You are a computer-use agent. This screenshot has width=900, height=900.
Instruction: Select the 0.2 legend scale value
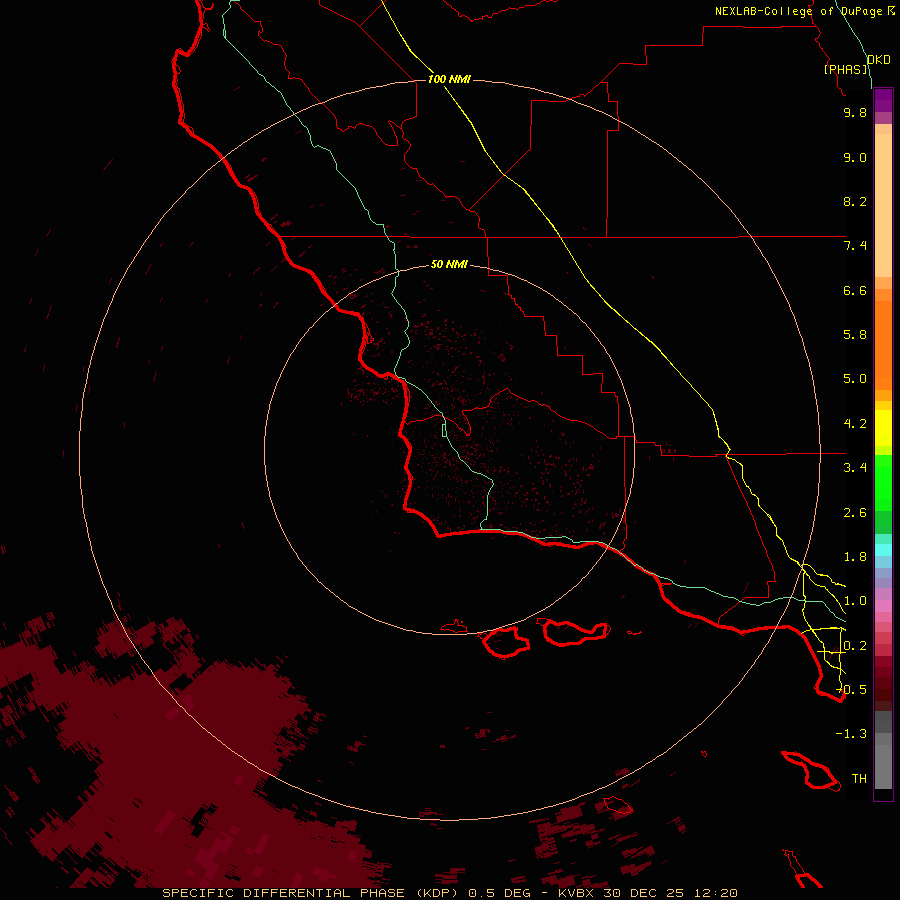[x=855, y=646]
